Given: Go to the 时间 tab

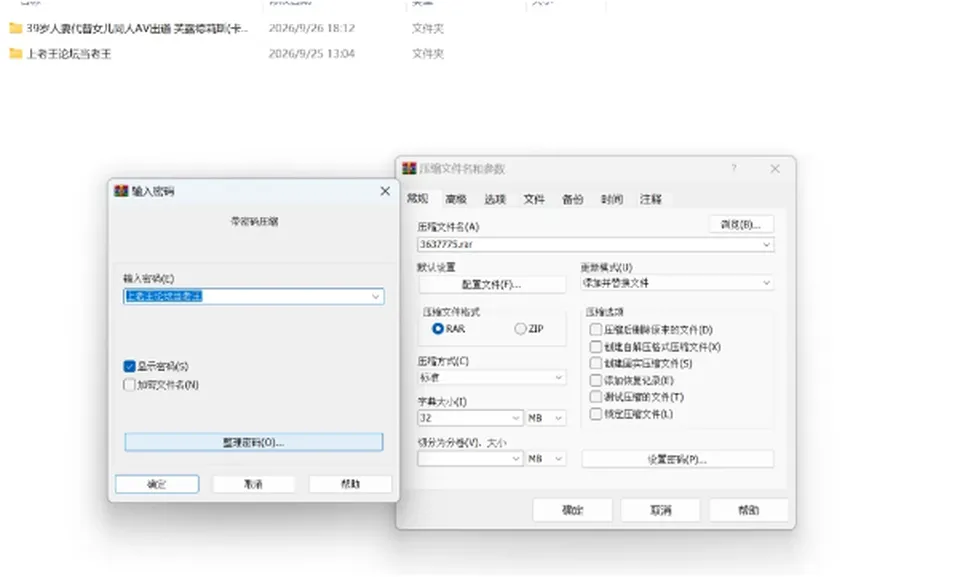Looking at the screenshot, I should coord(612,199).
